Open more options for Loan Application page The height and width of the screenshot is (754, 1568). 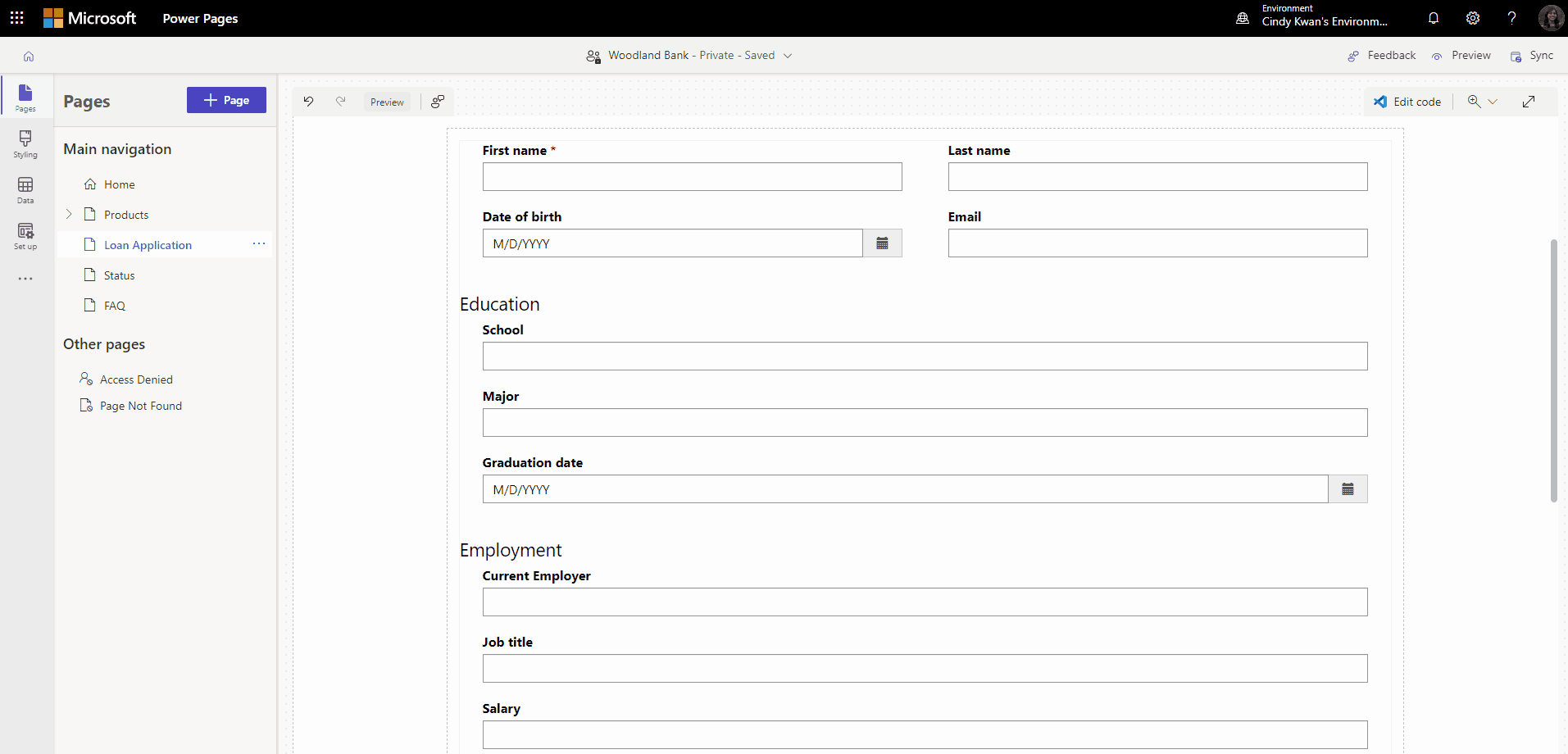pyautogui.click(x=259, y=243)
